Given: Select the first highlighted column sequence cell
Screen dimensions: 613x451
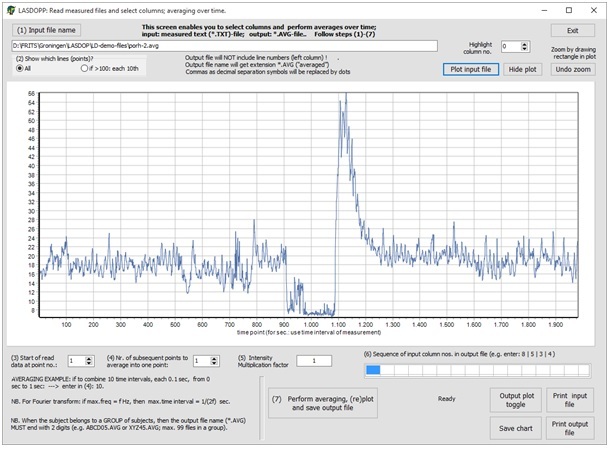Looking at the screenshot, I should pos(373,370).
